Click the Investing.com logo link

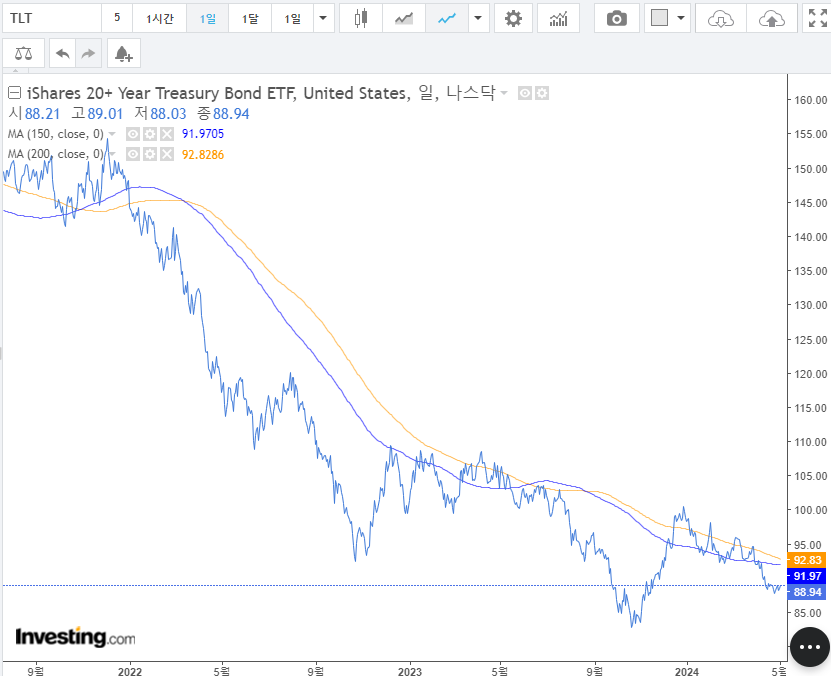[x=75, y=636]
